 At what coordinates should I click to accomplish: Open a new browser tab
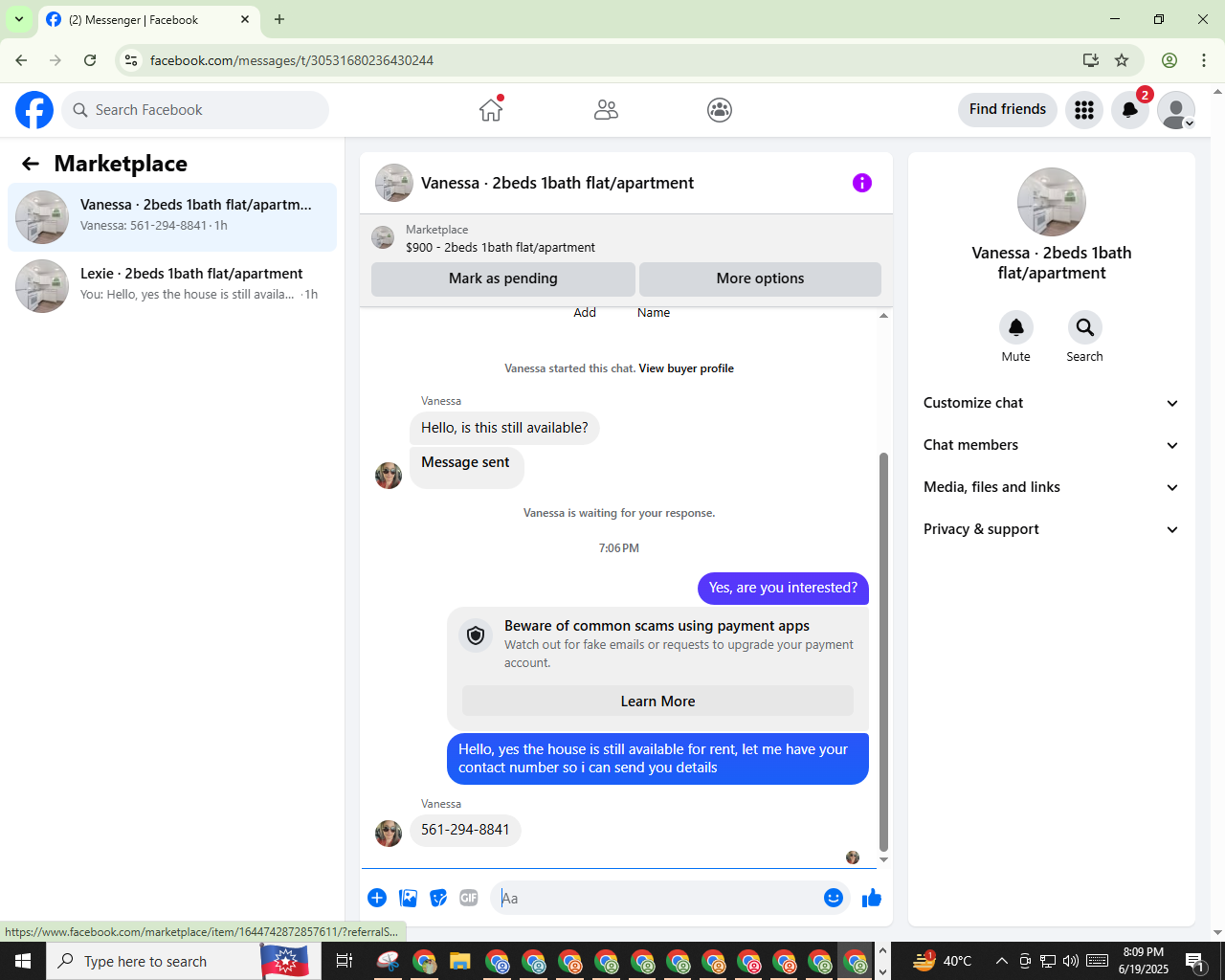coord(279,19)
